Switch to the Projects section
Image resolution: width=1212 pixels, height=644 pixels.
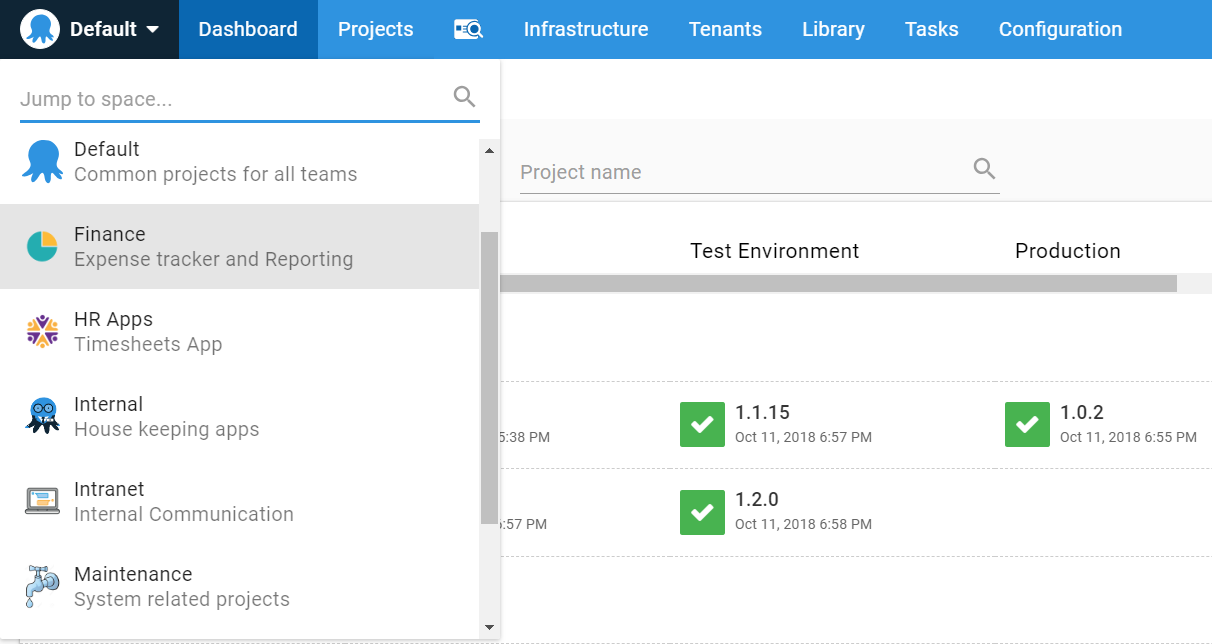(375, 29)
